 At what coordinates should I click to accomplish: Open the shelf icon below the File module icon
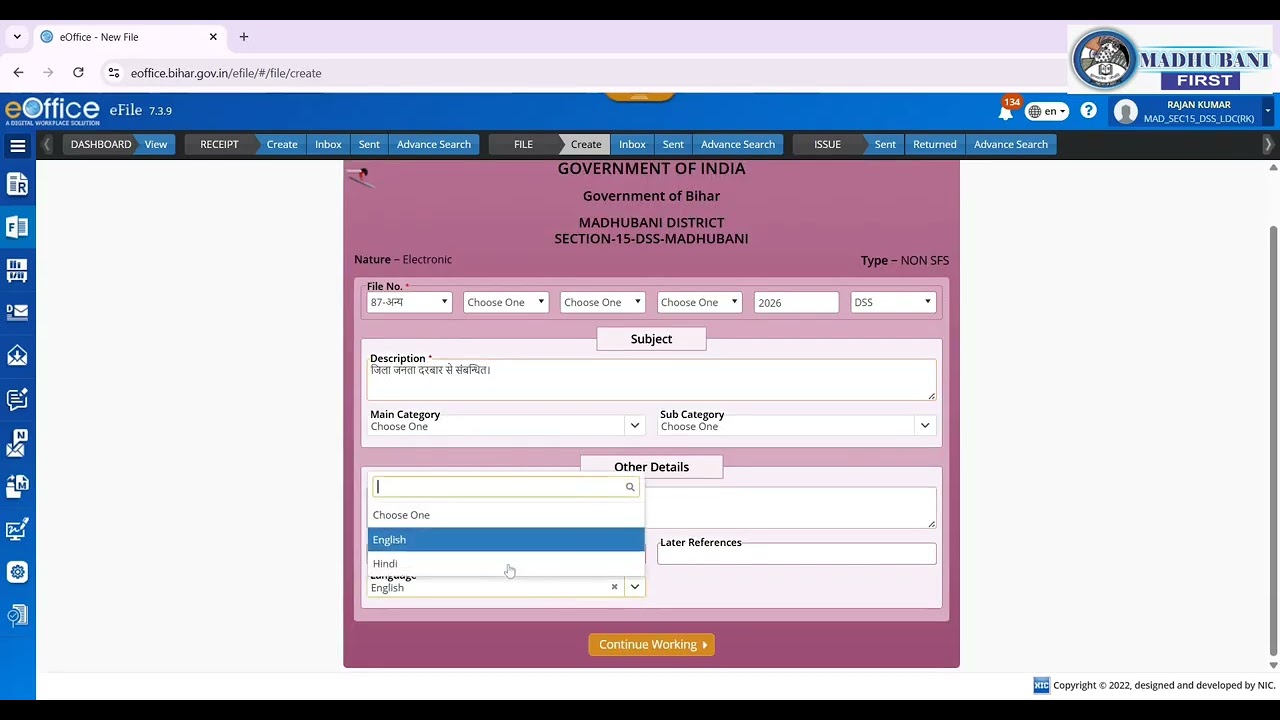coord(17,270)
